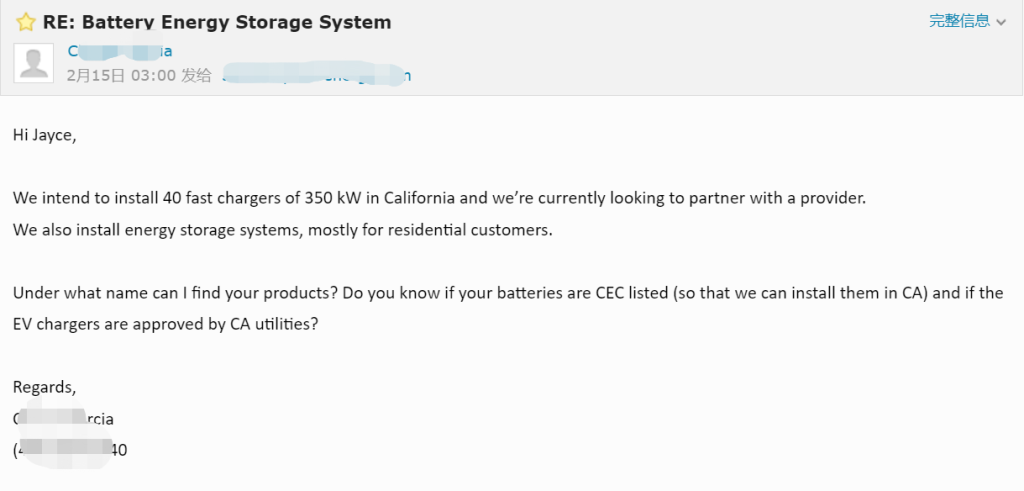The width and height of the screenshot is (1024, 491).
Task: Expand header using arrow beside 完整信息
Action: click(x=1001, y=22)
